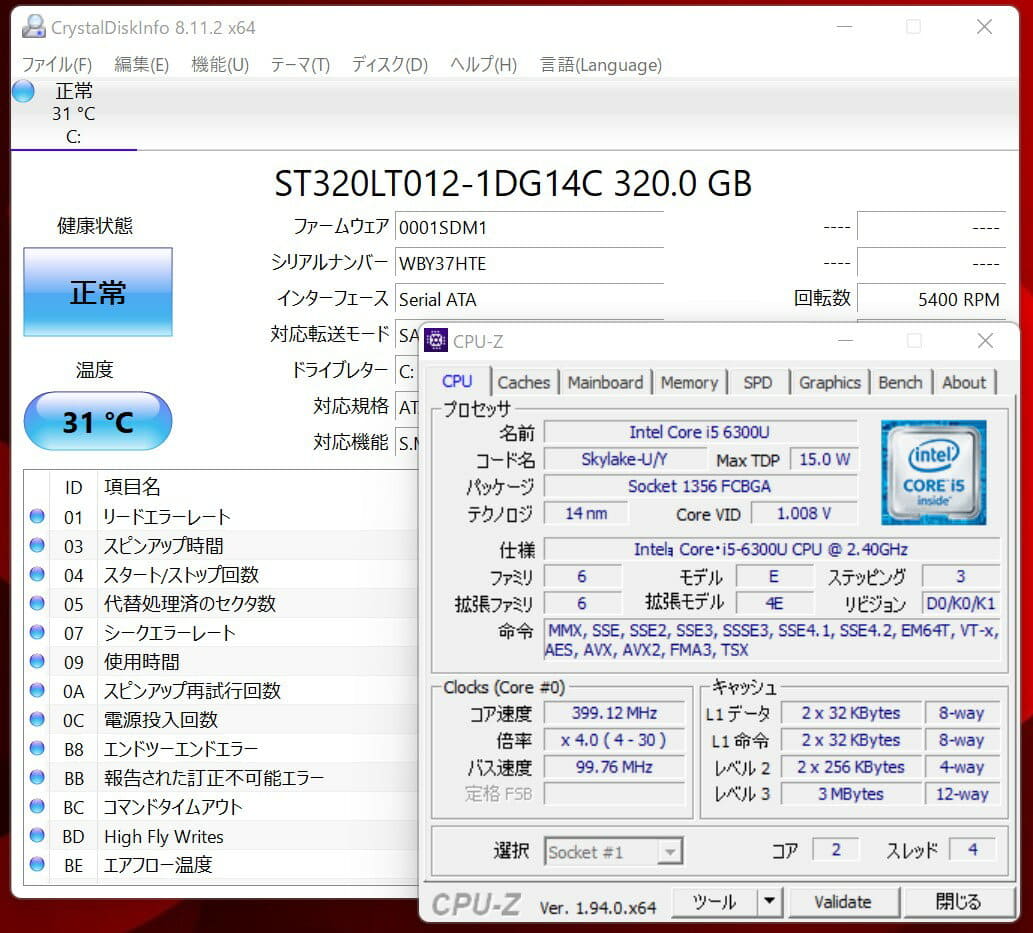Image resolution: width=1033 pixels, height=933 pixels.
Task: Minimize the CPU-Z window
Action: [846, 341]
